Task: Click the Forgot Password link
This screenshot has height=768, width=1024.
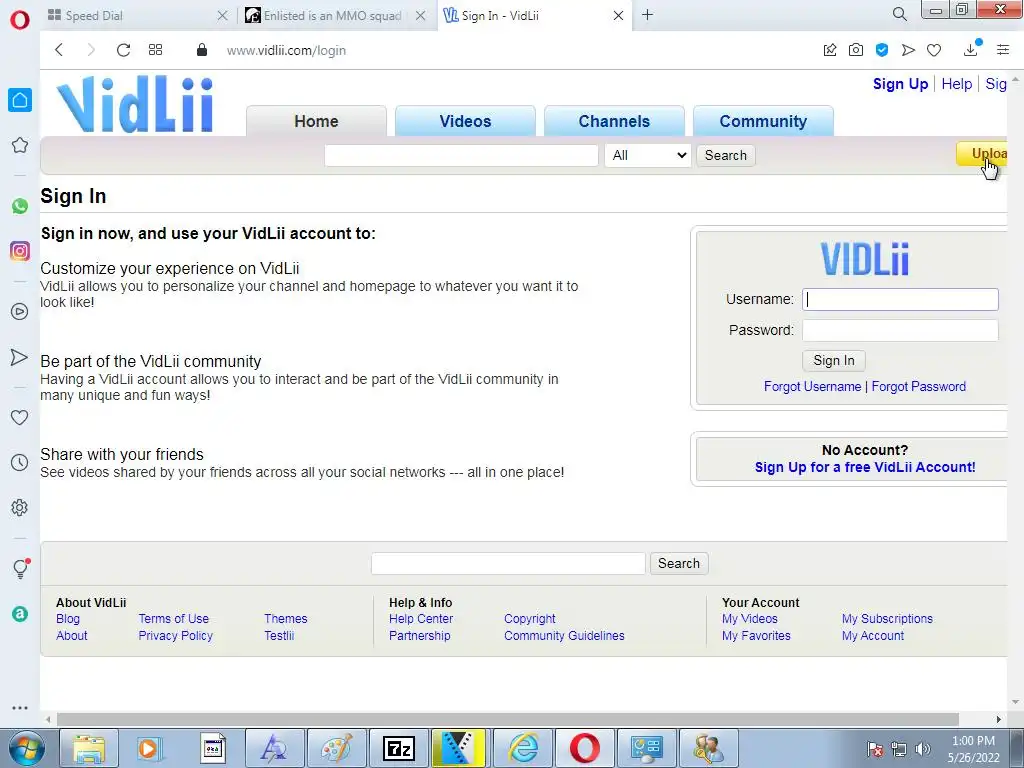Action: point(918,387)
